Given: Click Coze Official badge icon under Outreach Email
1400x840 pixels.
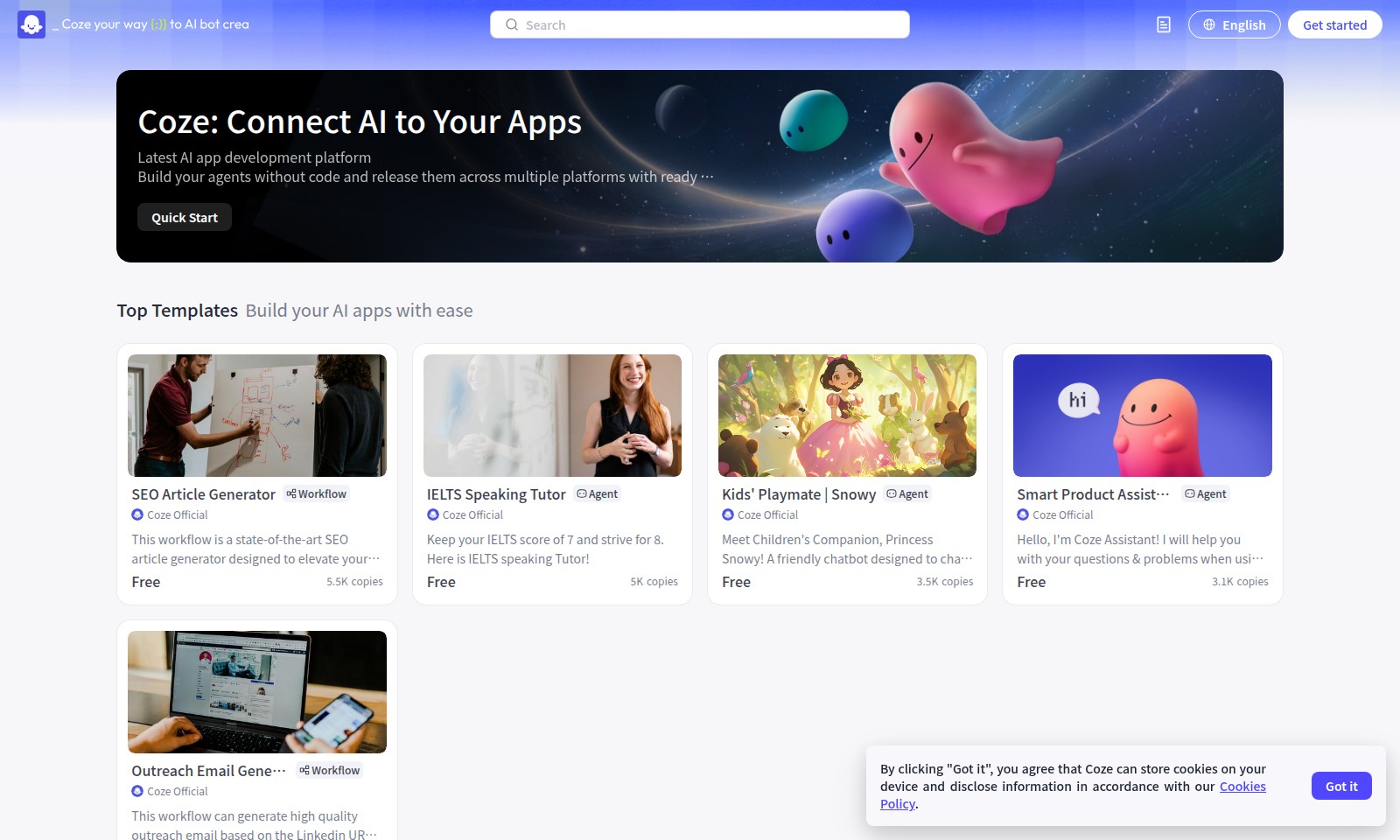Looking at the screenshot, I should (137, 791).
